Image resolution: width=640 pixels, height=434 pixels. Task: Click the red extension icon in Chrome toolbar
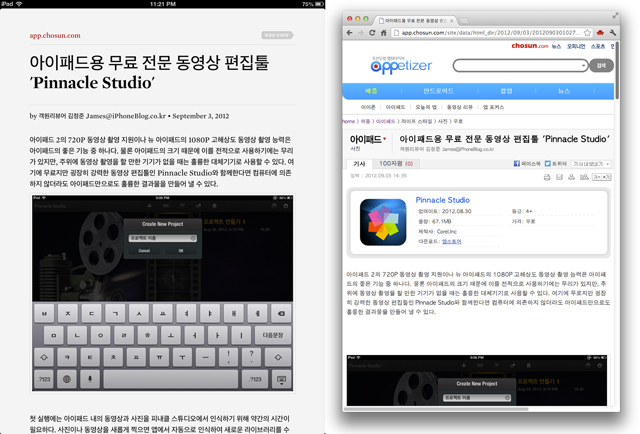click(600, 33)
